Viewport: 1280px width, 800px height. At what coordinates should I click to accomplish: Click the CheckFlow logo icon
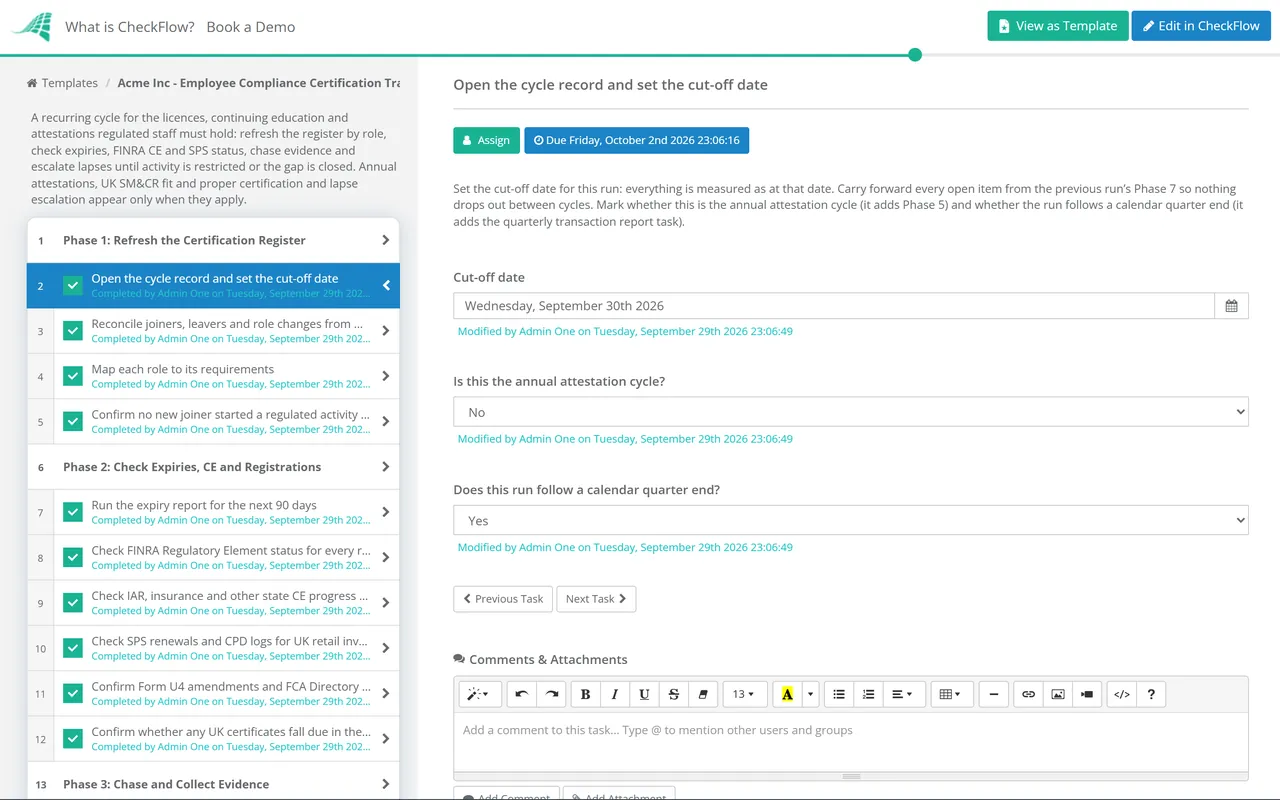click(31, 27)
